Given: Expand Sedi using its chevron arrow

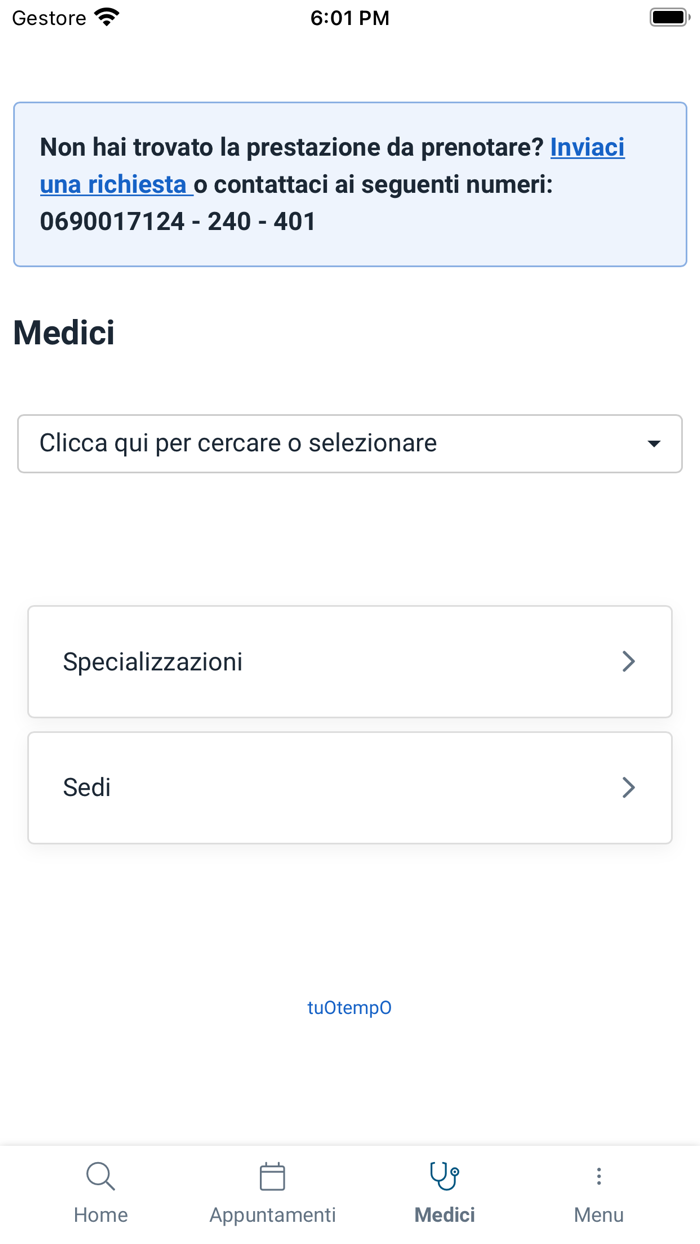Looking at the screenshot, I should (628, 788).
